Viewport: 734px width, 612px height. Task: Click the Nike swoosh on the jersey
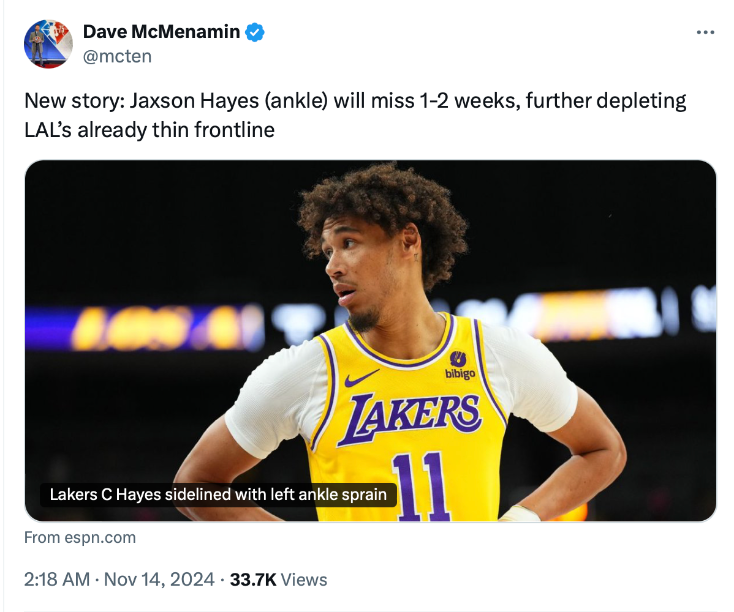[361, 378]
